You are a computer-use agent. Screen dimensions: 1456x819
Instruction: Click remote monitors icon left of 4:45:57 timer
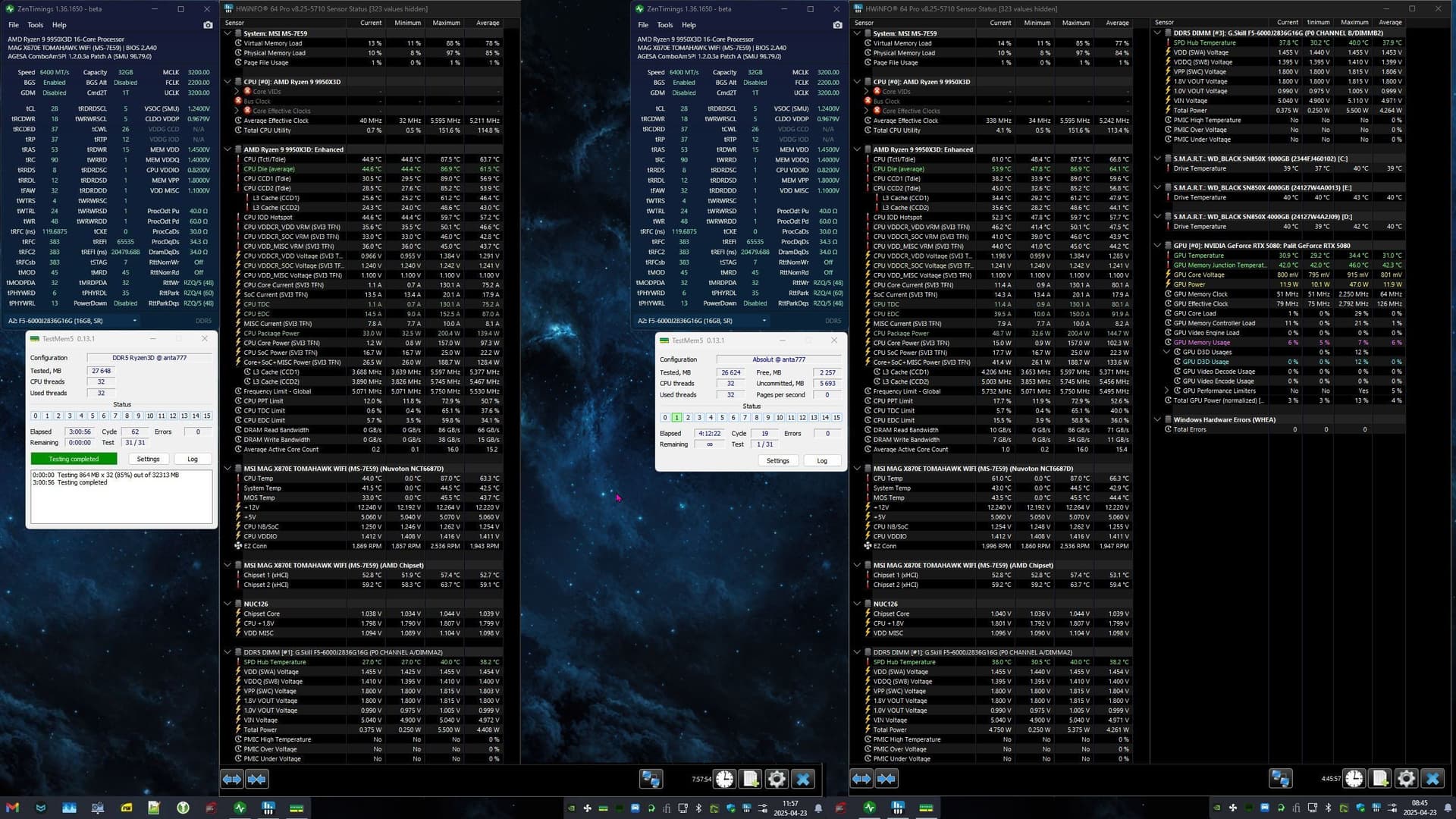click(1280, 779)
